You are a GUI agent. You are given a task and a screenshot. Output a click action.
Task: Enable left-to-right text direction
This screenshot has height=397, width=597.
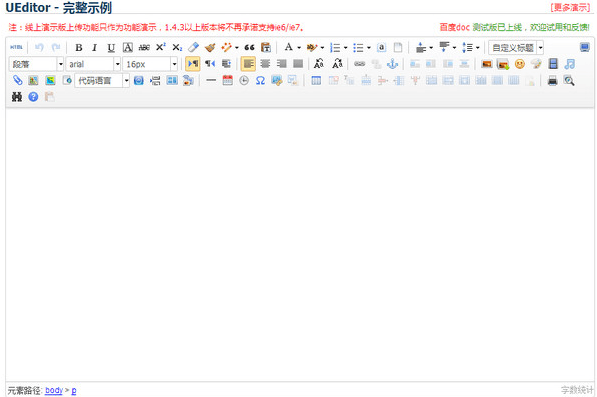pyautogui.click(x=193, y=64)
